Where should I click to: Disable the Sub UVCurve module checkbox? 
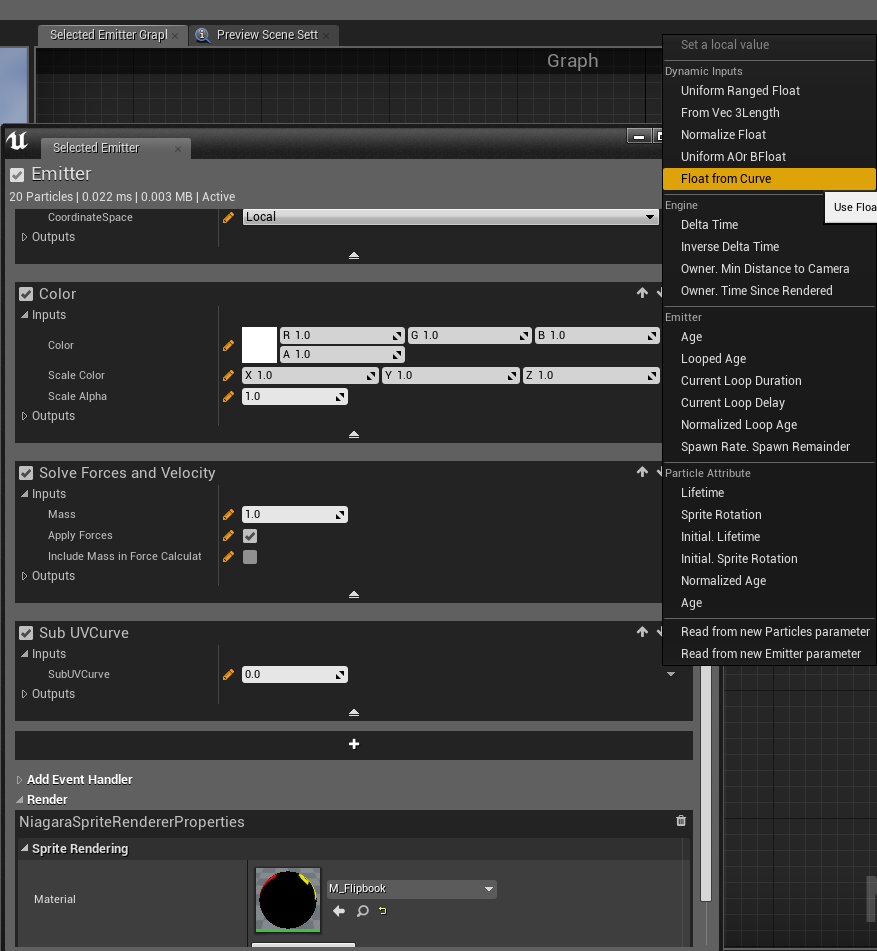26,633
